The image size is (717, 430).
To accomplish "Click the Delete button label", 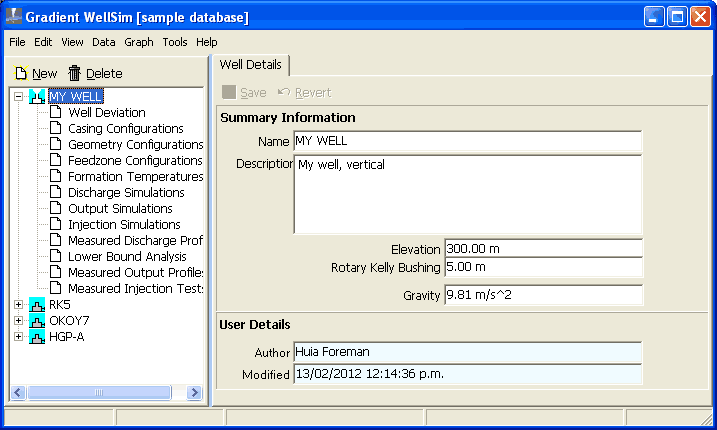I will coord(104,74).
